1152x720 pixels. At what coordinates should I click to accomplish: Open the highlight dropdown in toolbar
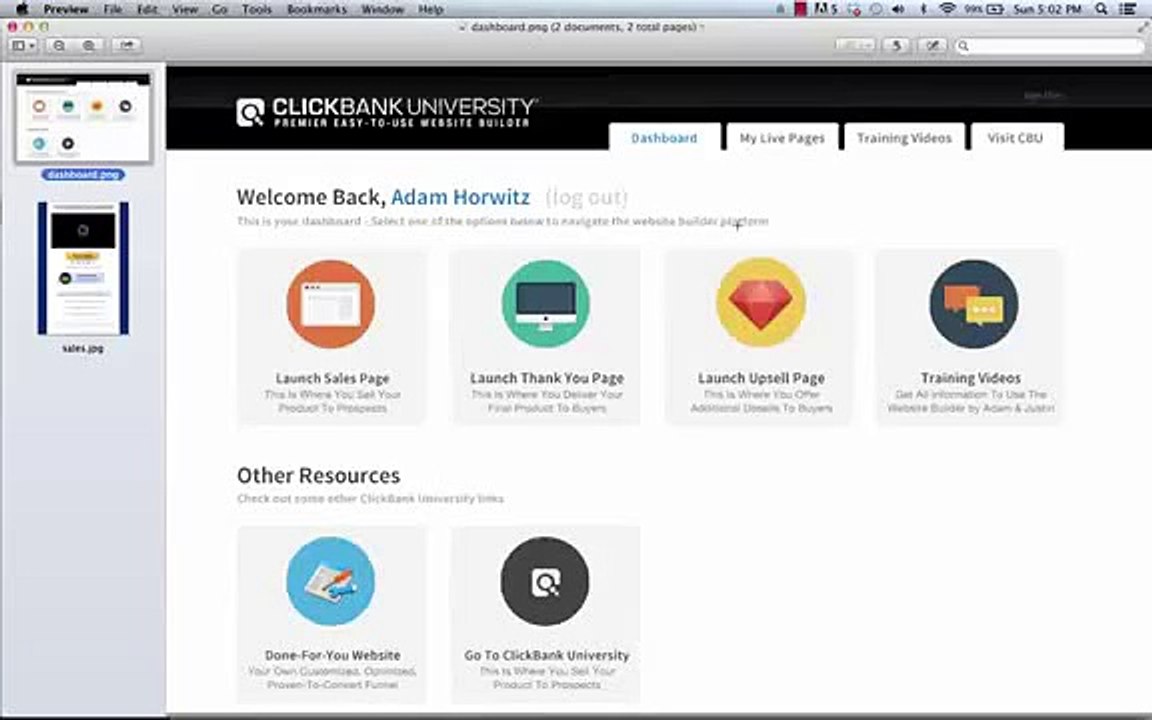tap(855, 46)
